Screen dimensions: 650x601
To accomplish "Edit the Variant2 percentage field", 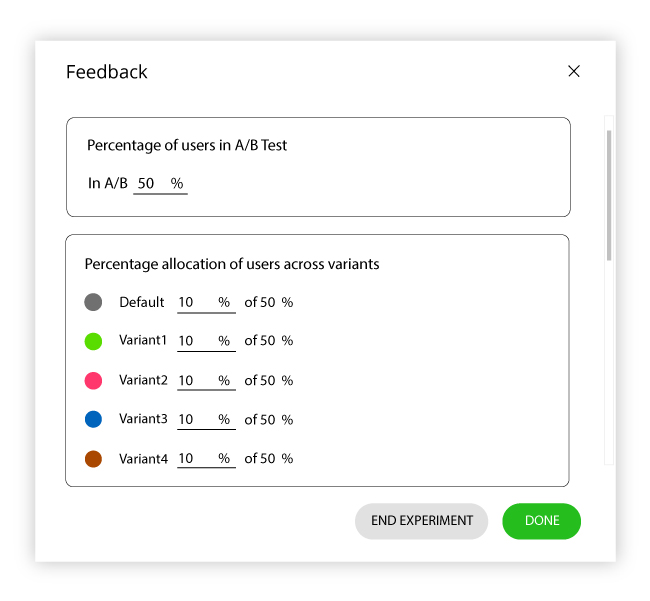I will tap(206, 380).
